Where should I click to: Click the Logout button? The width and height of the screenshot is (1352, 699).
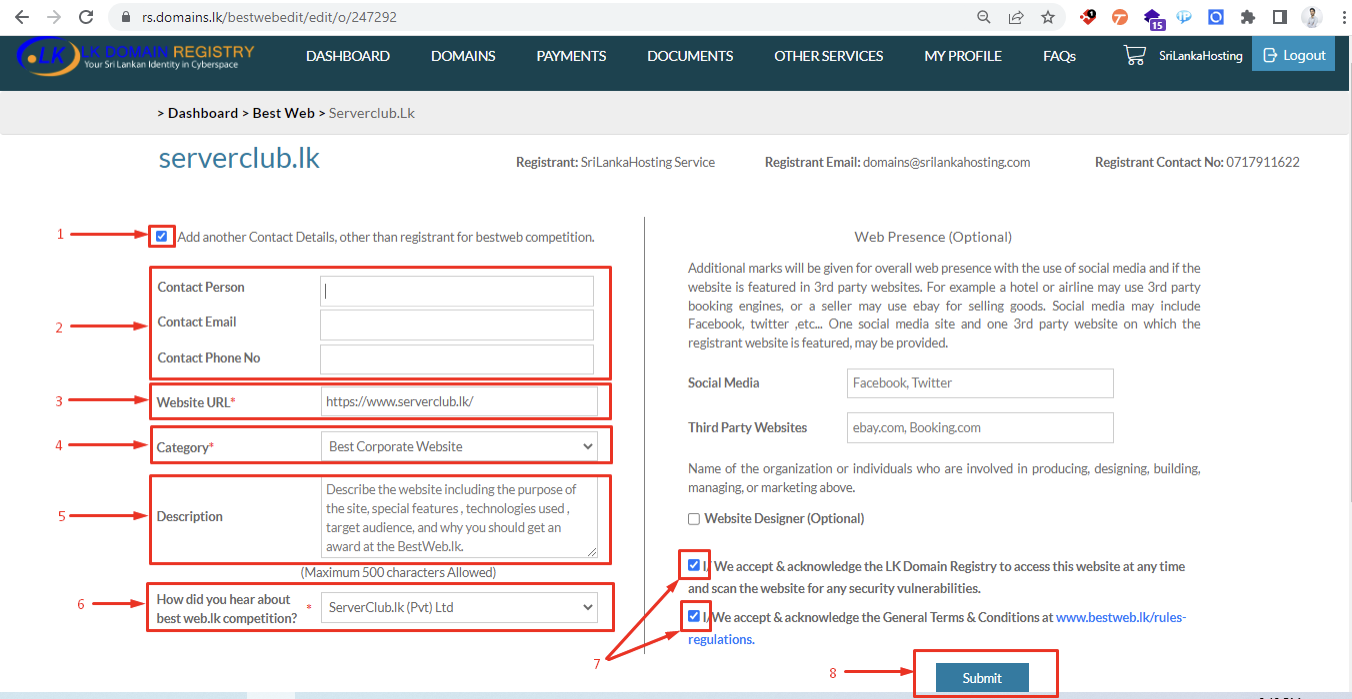click(x=1294, y=56)
